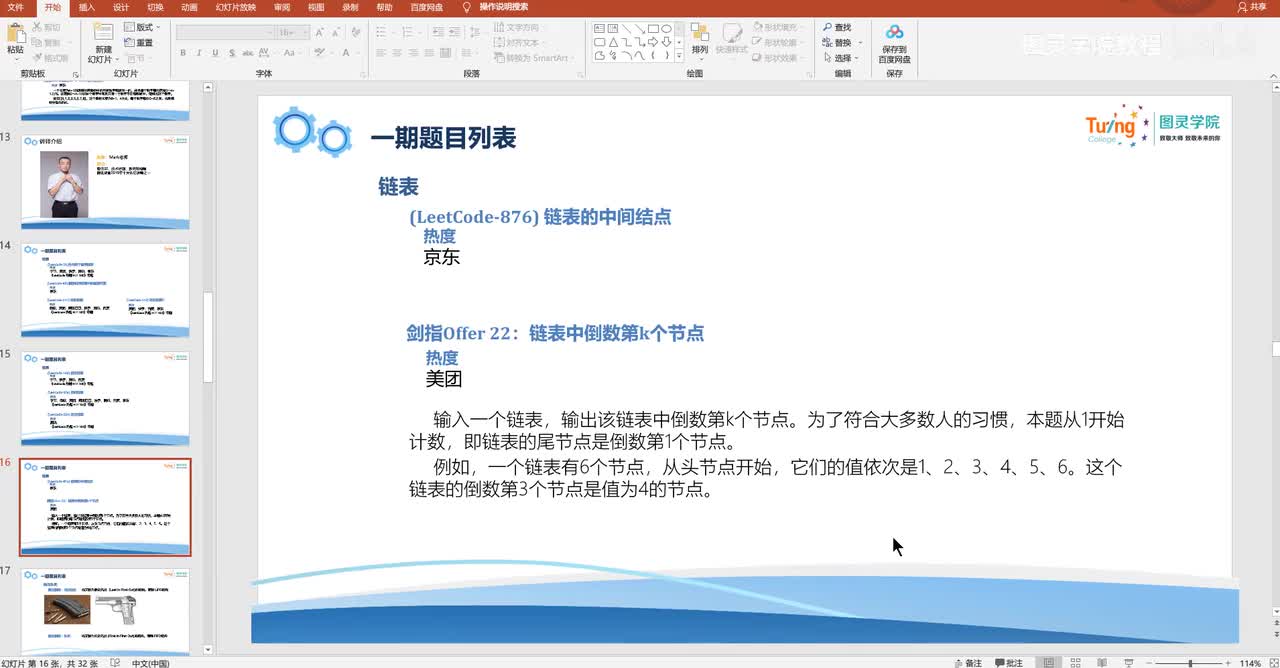Select the oval shape in shapes gallery
This screenshot has width=1280, height=668.
tap(666, 29)
